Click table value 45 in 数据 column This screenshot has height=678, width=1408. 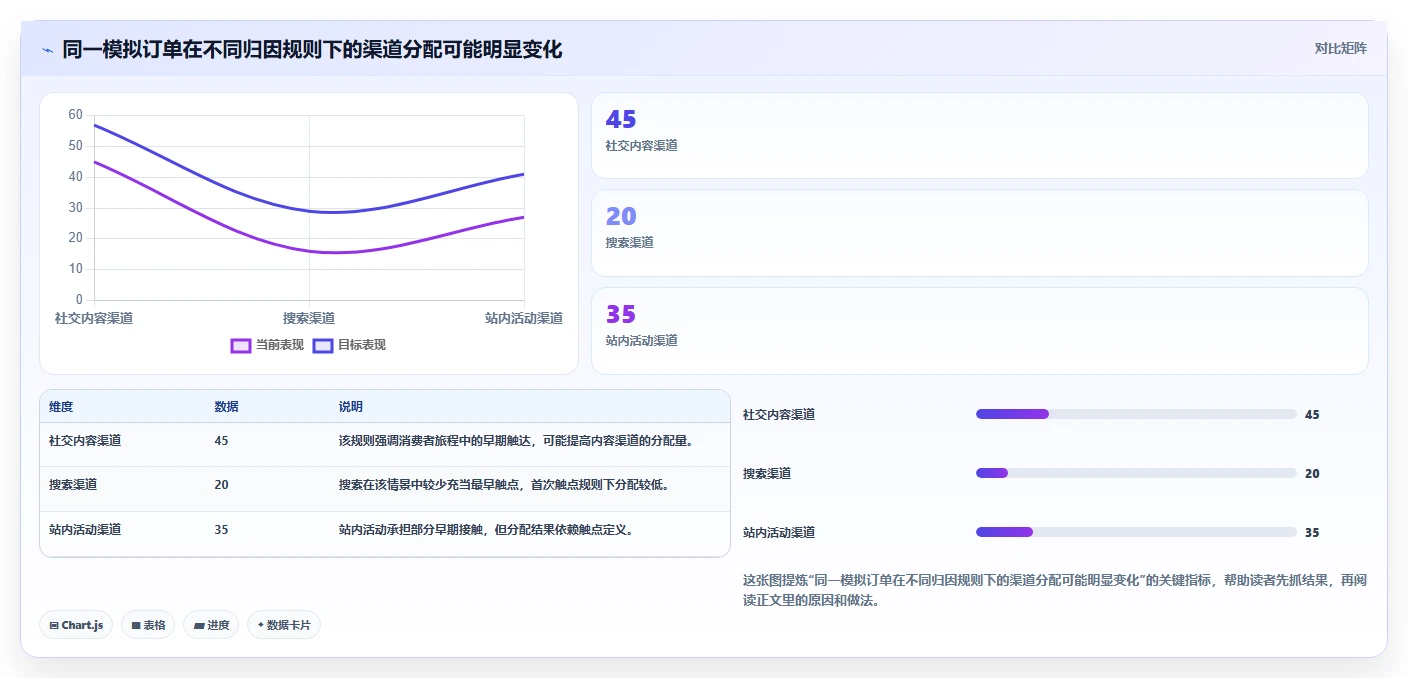click(221, 440)
